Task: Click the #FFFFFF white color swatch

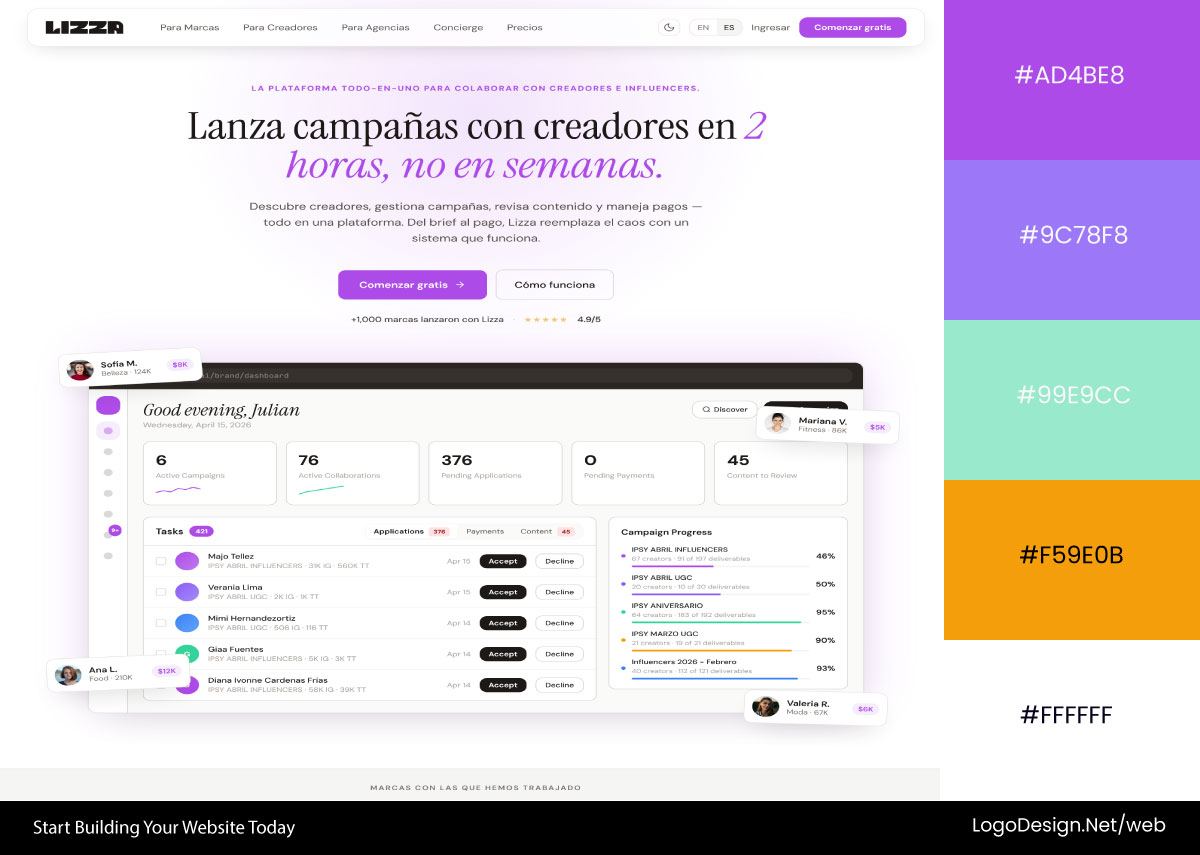Action: (x=1072, y=720)
